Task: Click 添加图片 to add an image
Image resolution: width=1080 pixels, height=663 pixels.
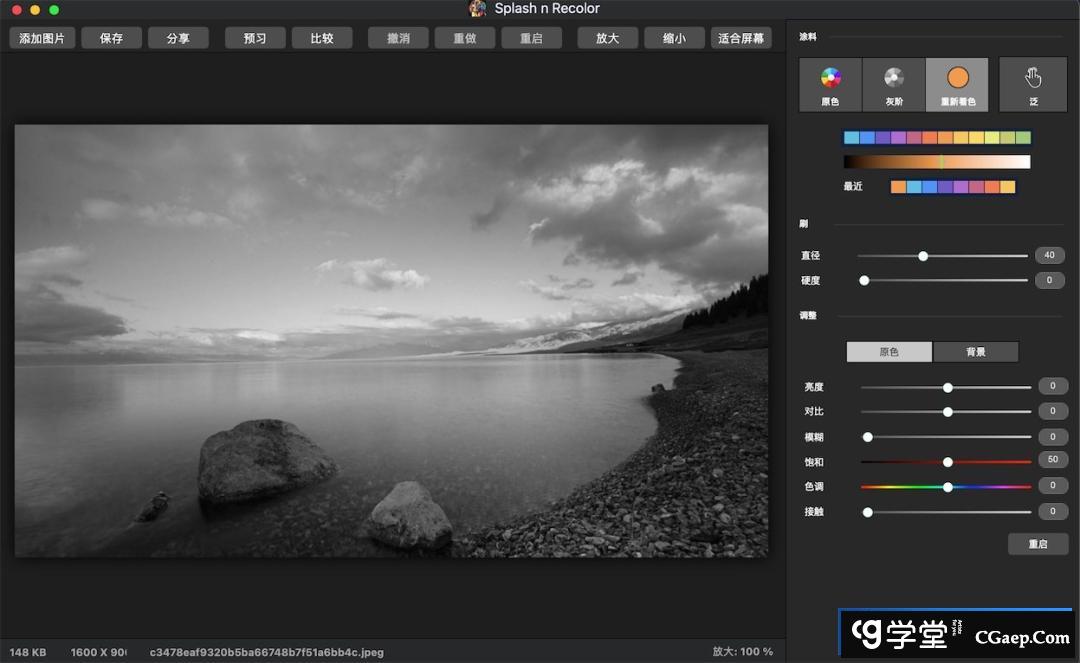Action: click(42, 38)
